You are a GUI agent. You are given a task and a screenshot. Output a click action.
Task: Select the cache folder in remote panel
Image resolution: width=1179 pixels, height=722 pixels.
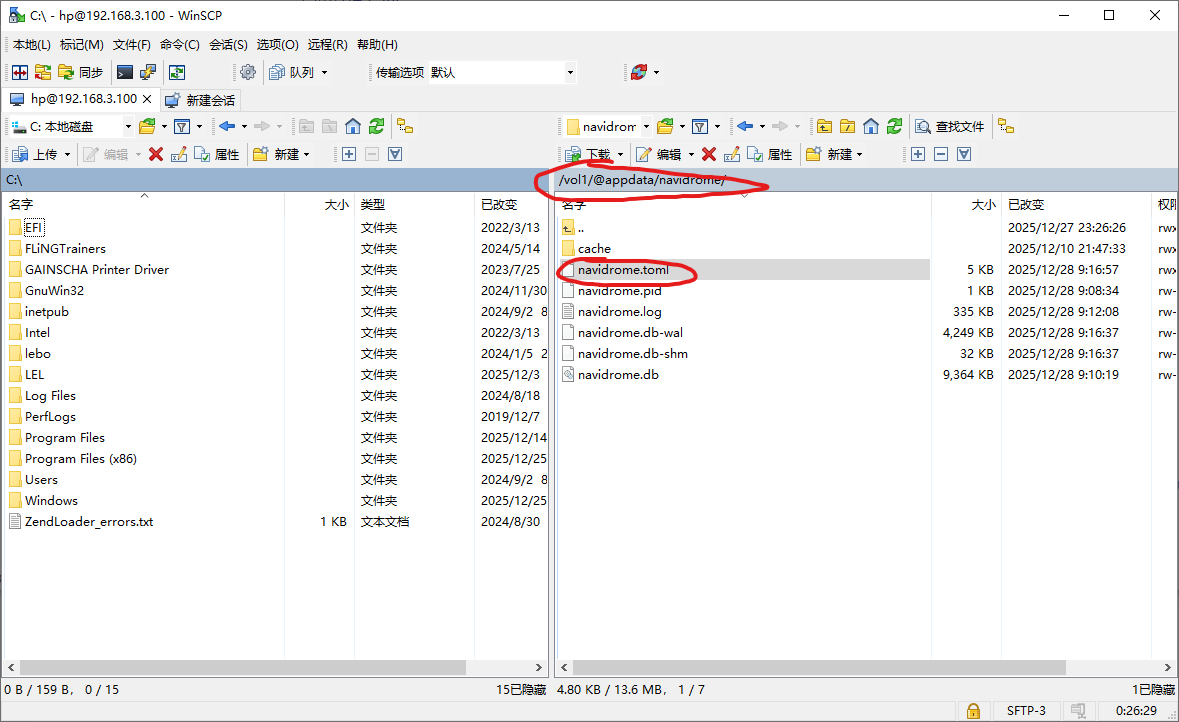pos(594,248)
